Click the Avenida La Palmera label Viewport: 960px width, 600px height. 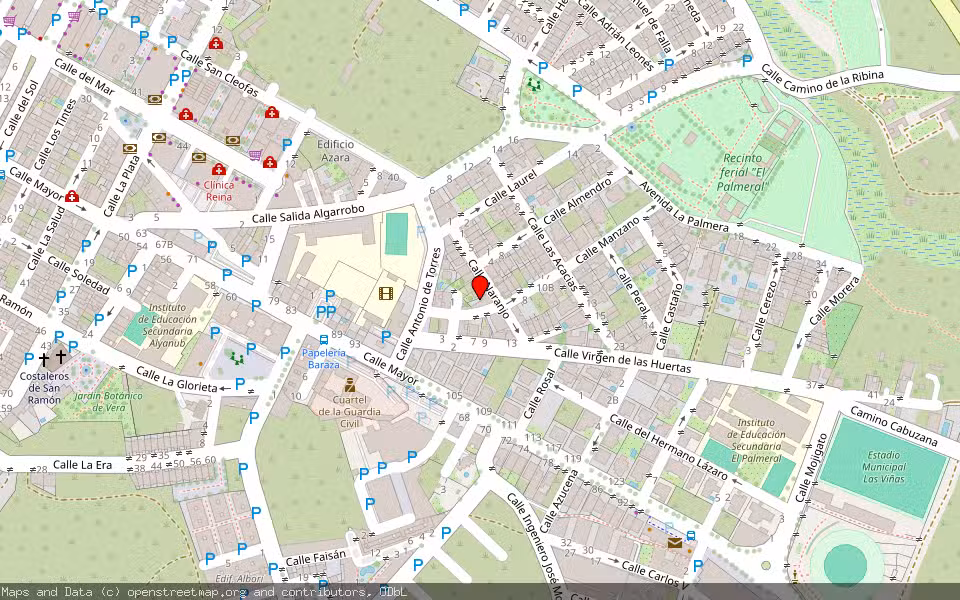(x=684, y=206)
